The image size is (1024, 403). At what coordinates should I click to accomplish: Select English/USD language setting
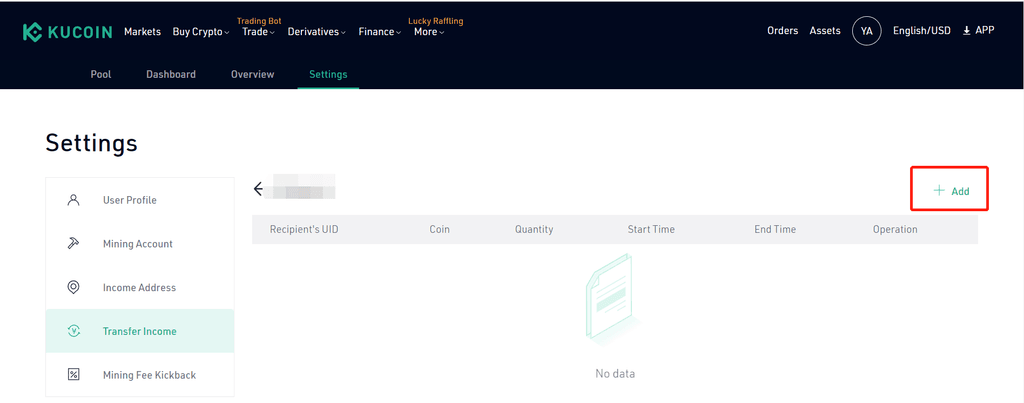(x=922, y=31)
